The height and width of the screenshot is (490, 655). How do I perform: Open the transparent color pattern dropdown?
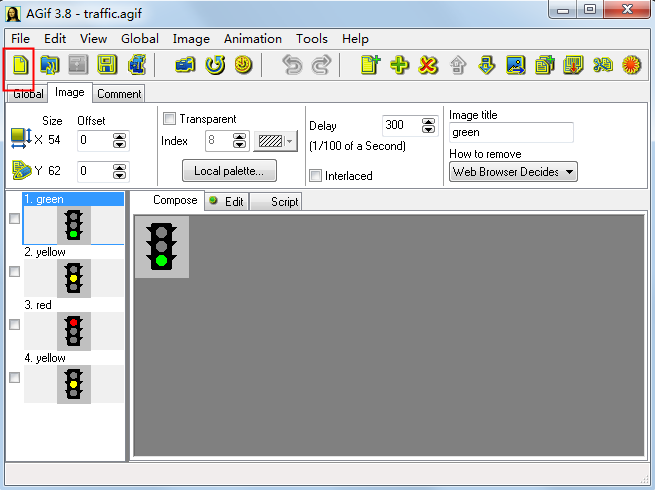(275, 141)
